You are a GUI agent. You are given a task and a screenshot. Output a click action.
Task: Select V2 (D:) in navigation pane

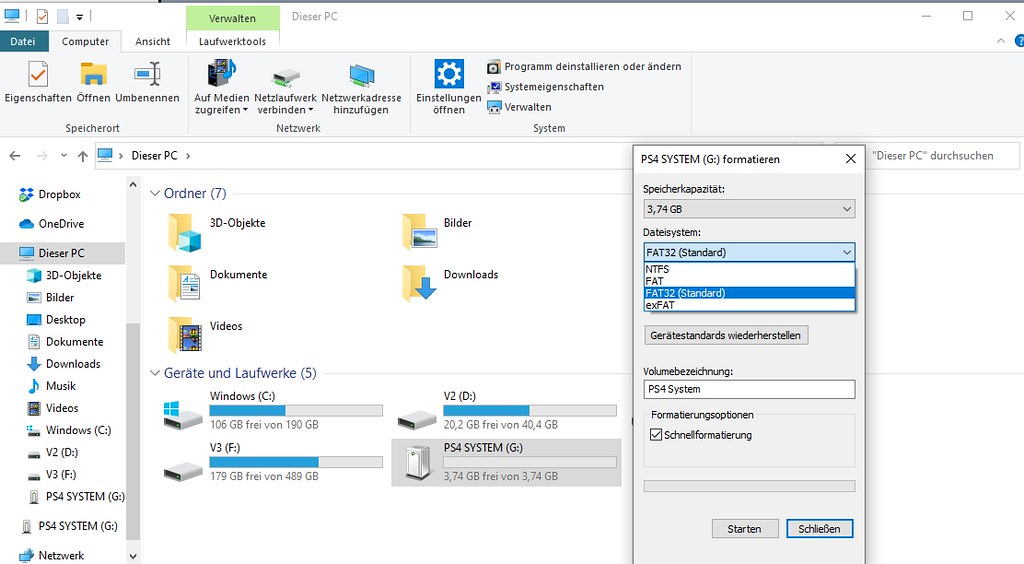(x=61, y=452)
